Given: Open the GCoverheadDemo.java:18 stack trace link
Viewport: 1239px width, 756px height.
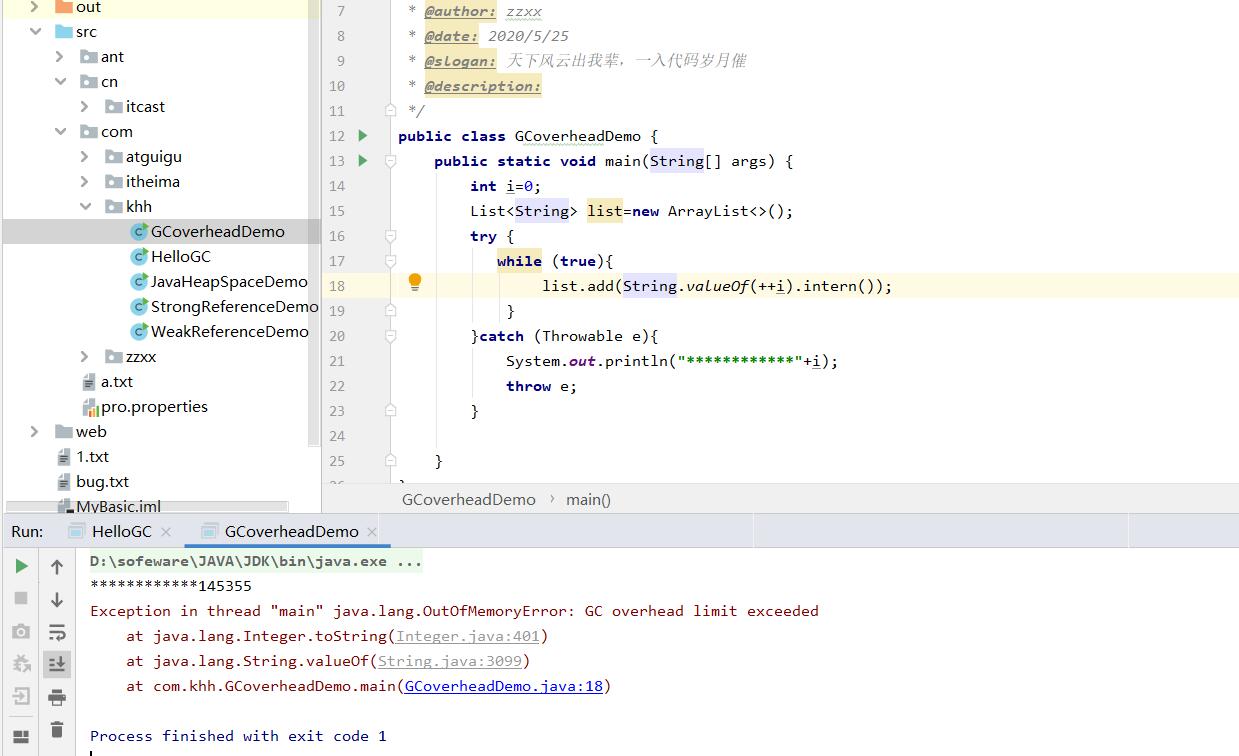Looking at the screenshot, I should tap(503, 686).
